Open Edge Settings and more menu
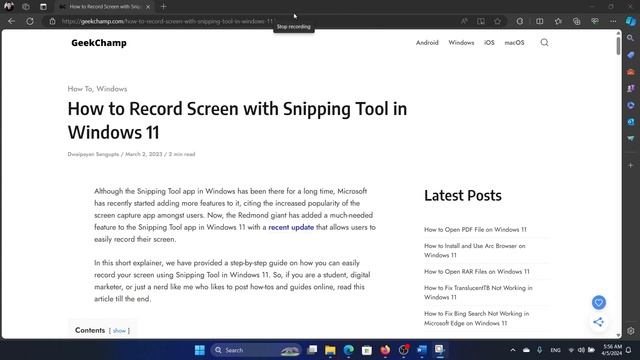The width and height of the screenshot is (640, 360). click(x=613, y=21)
